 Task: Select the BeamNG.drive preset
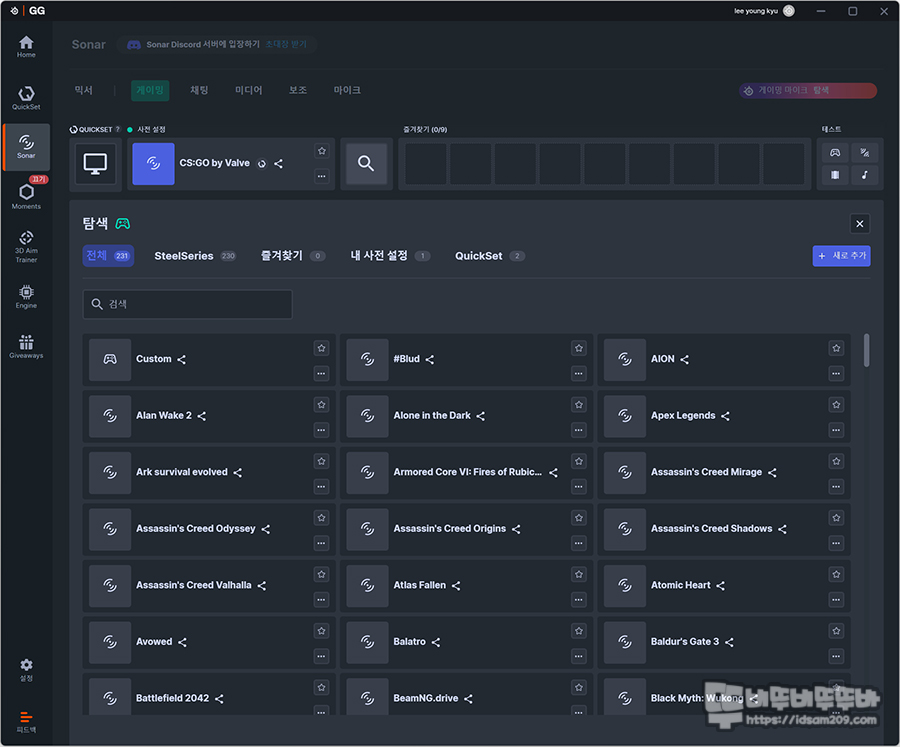pyautogui.click(x=466, y=695)
